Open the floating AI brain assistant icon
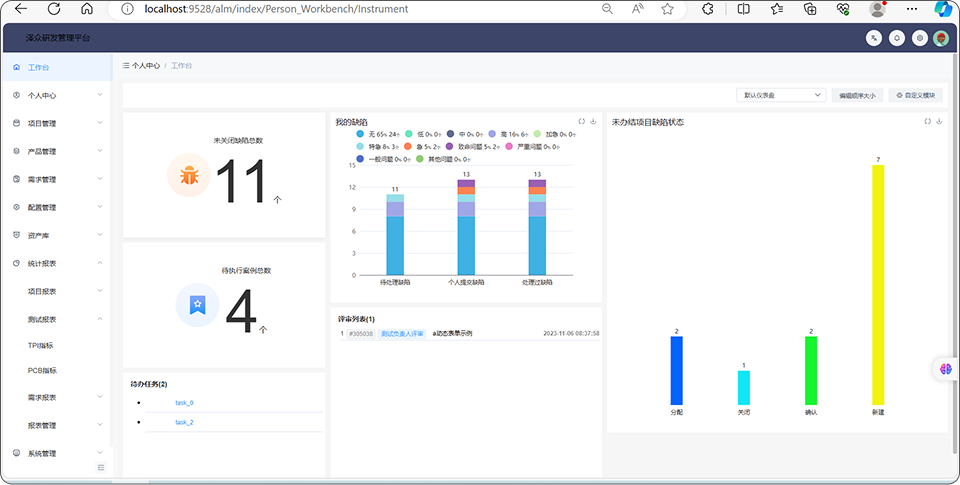Screen dimensions: 960x485 coord(946,369)
